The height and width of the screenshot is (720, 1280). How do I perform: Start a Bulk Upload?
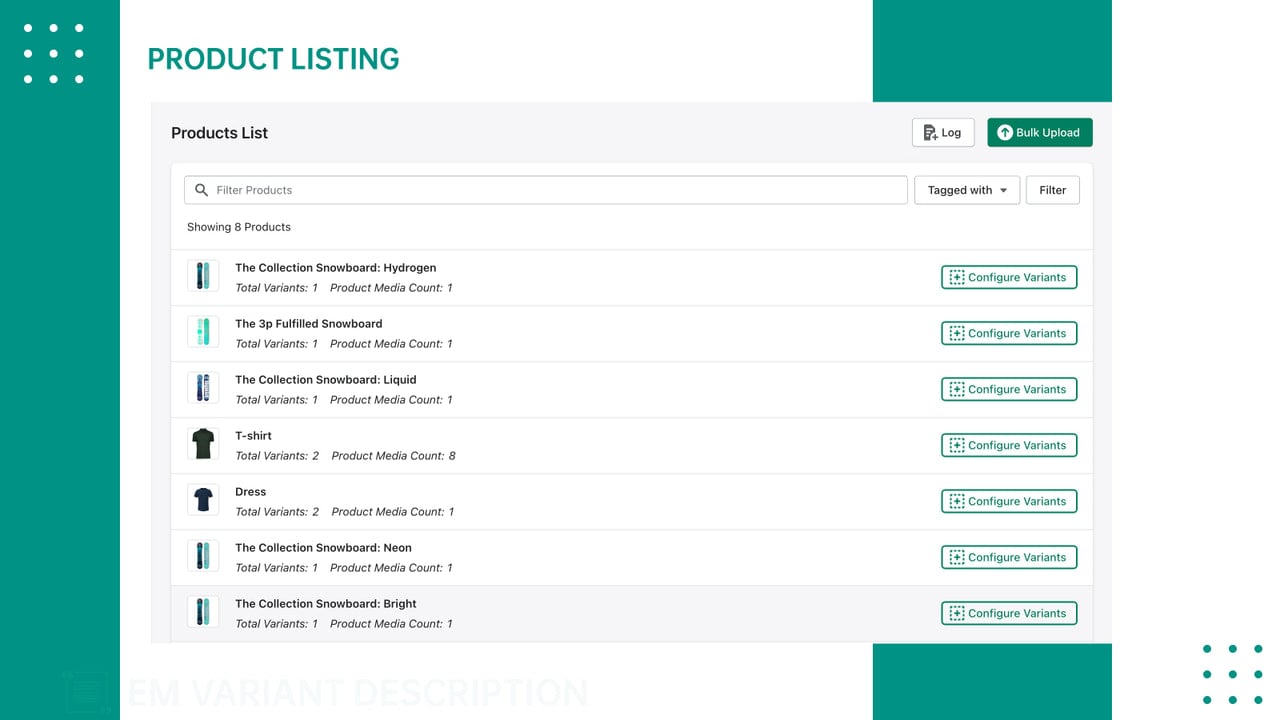(1040, 133)
